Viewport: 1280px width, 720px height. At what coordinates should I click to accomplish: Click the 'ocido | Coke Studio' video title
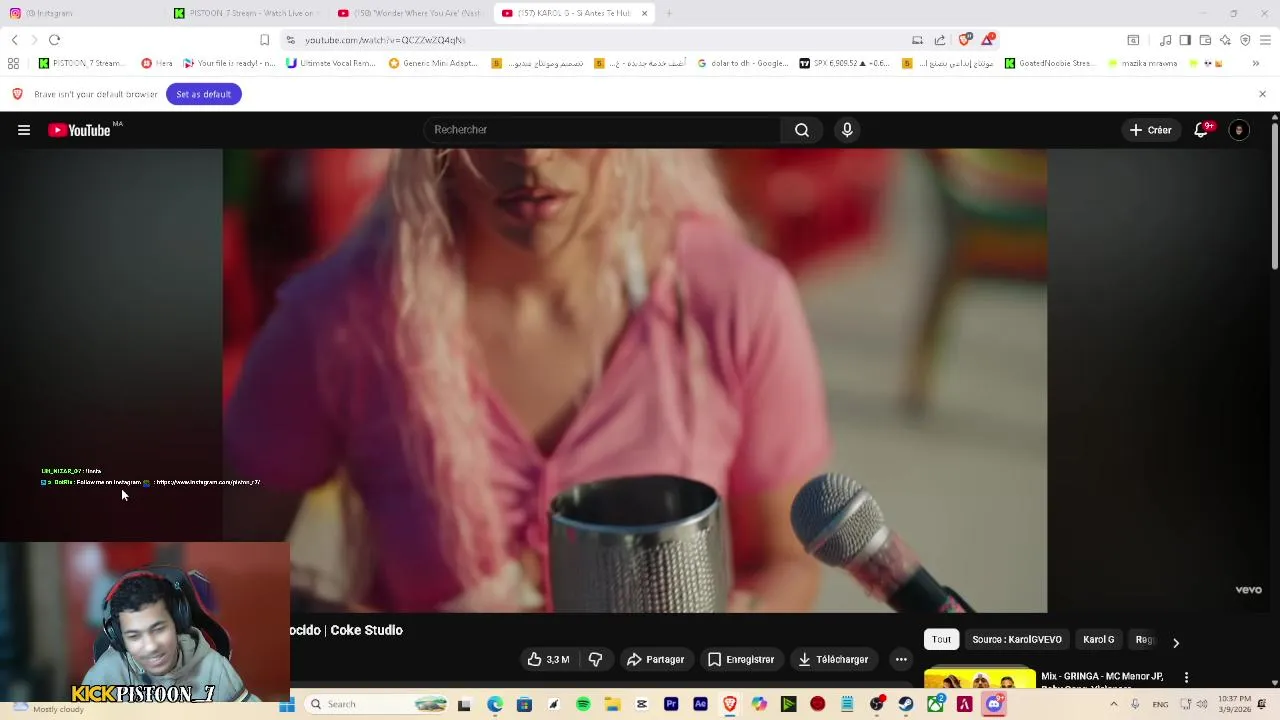(x=346, y=630)
